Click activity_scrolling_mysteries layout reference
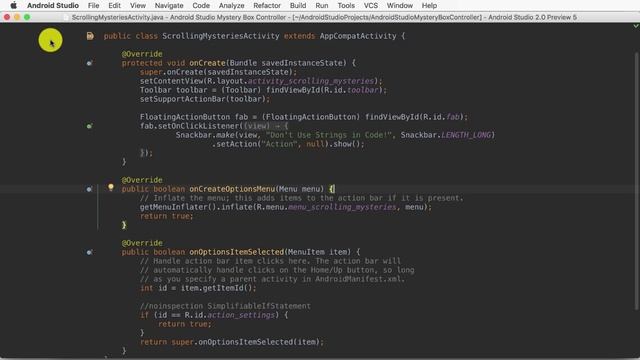This screenshot has width=640, height=360. click(311, 81)
